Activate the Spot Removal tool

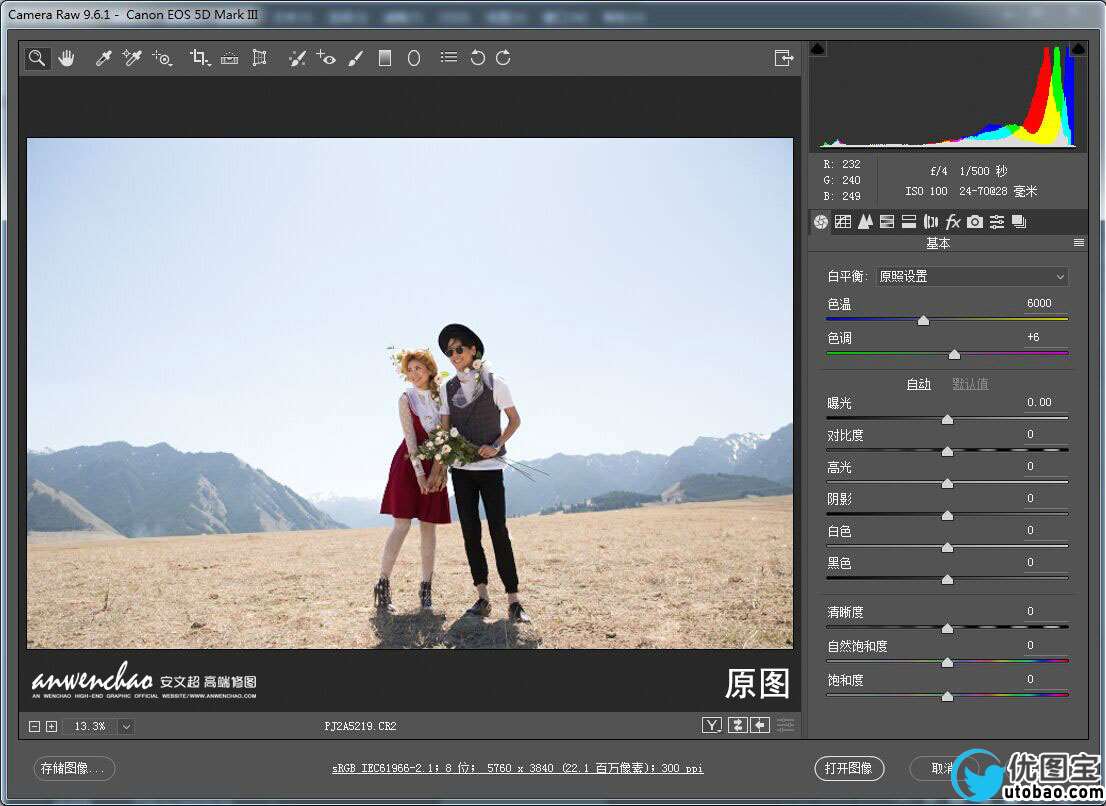[297, 58]
